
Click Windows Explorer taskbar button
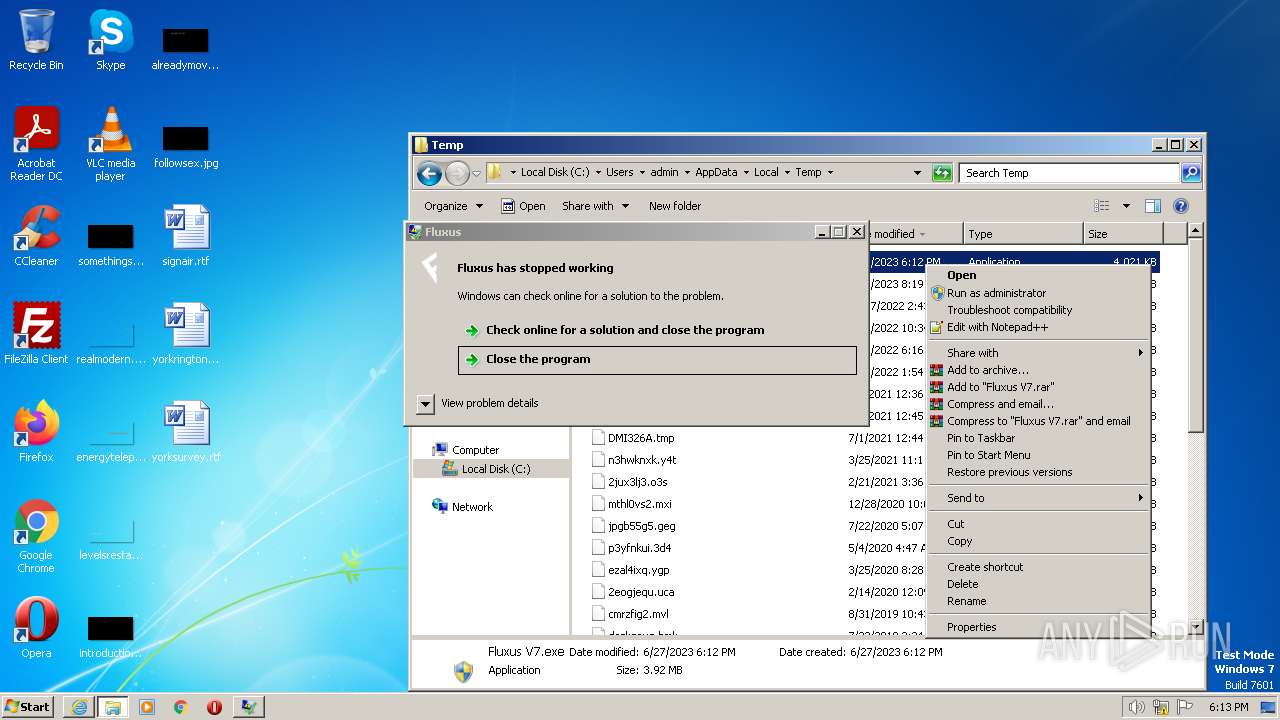pos(112,707)
